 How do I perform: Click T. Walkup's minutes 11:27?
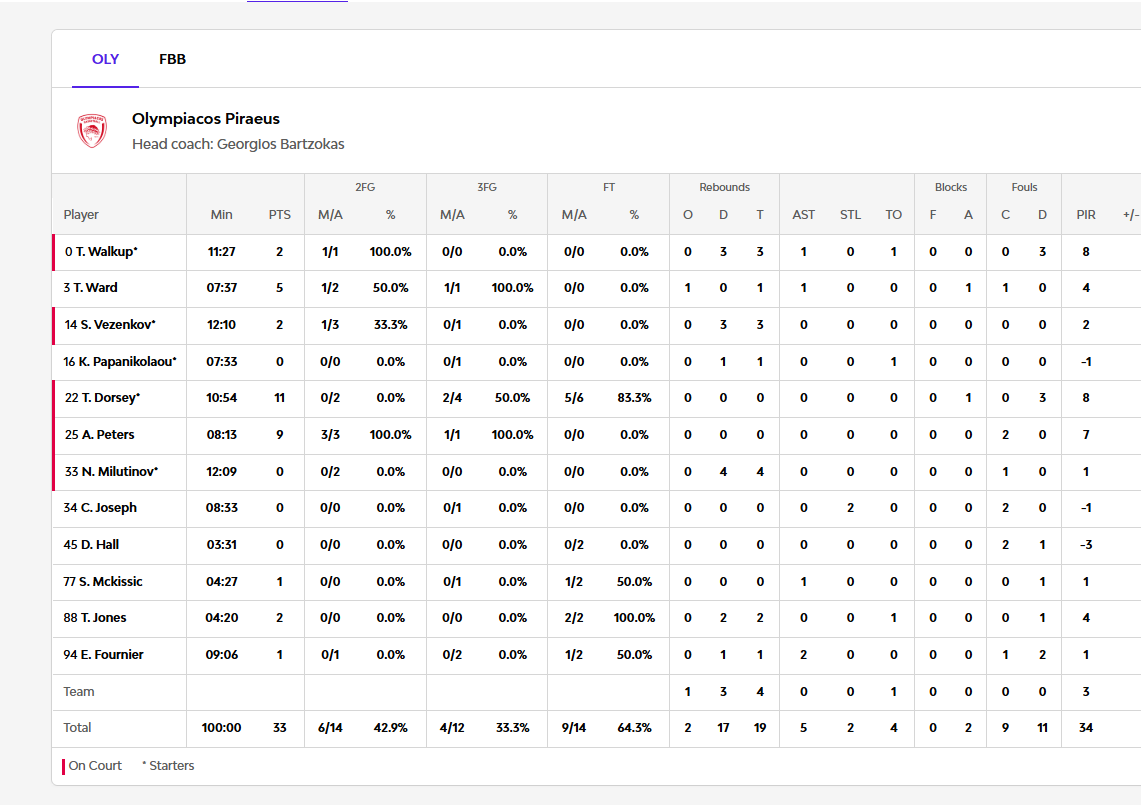[221, 252]
